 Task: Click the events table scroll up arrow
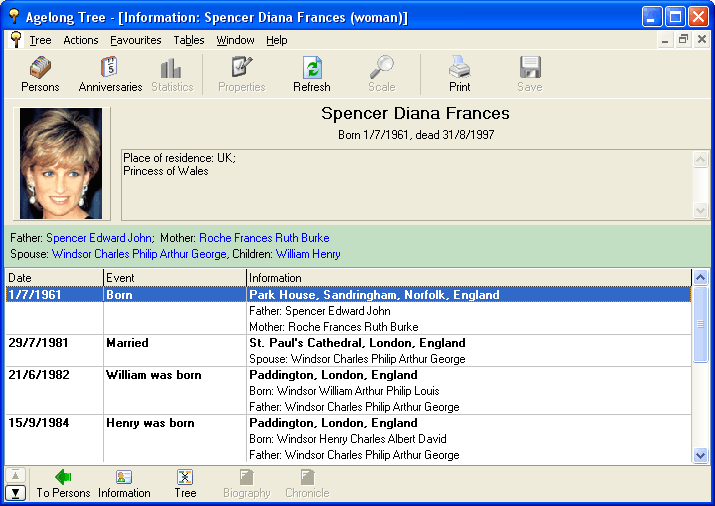click(x=700, y=277)
